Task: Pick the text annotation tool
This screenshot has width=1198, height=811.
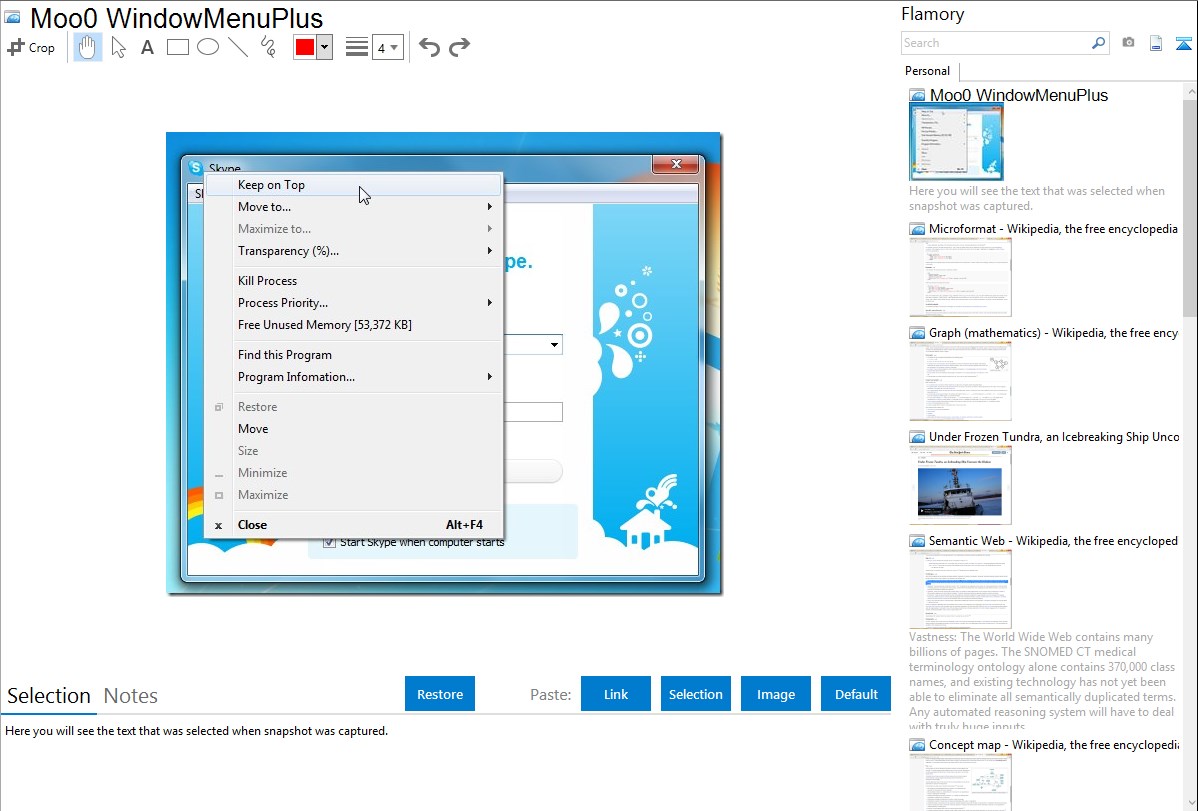Action: 147,47
